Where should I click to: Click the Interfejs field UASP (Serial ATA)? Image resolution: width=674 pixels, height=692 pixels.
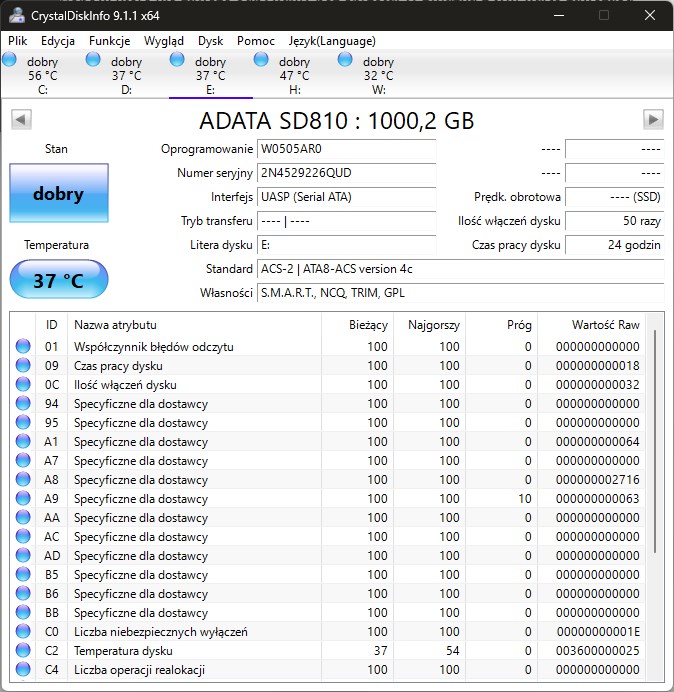point(346,197)
